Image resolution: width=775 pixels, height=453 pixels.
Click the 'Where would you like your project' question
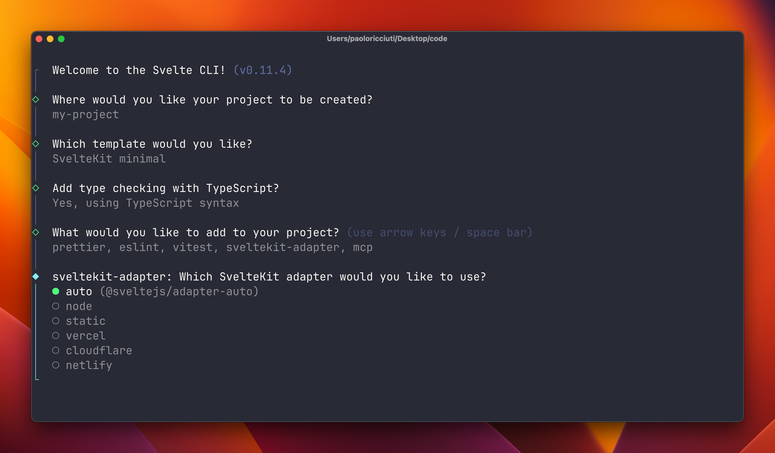pos(213,100)
